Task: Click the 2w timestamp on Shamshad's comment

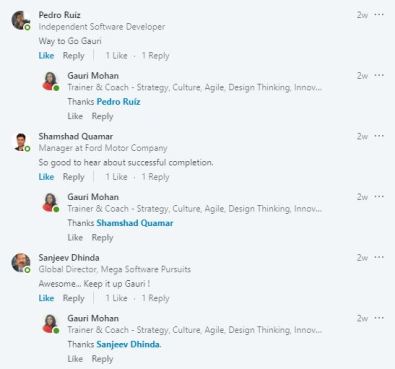Action: (x=362, y=136)
